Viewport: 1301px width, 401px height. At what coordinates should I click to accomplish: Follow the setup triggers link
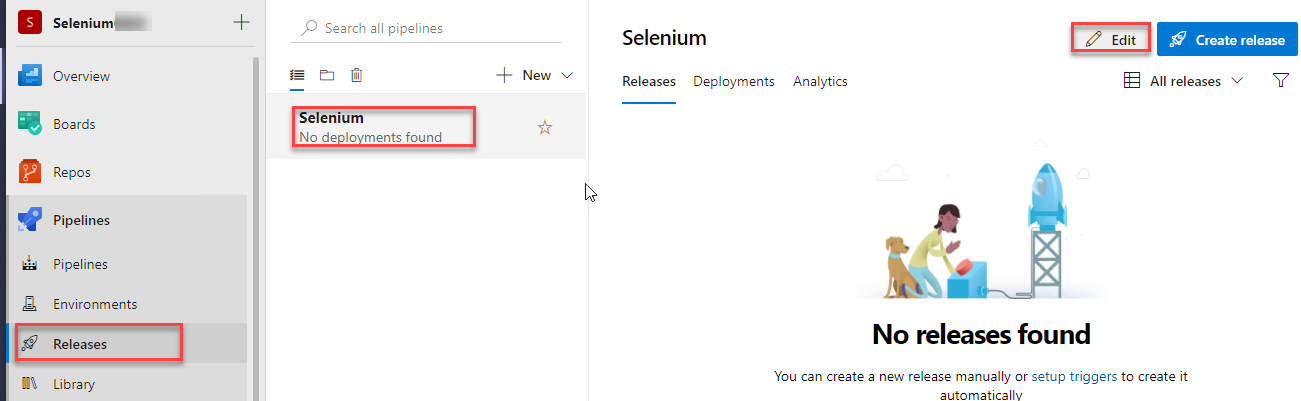click(x=1074, y=377)
